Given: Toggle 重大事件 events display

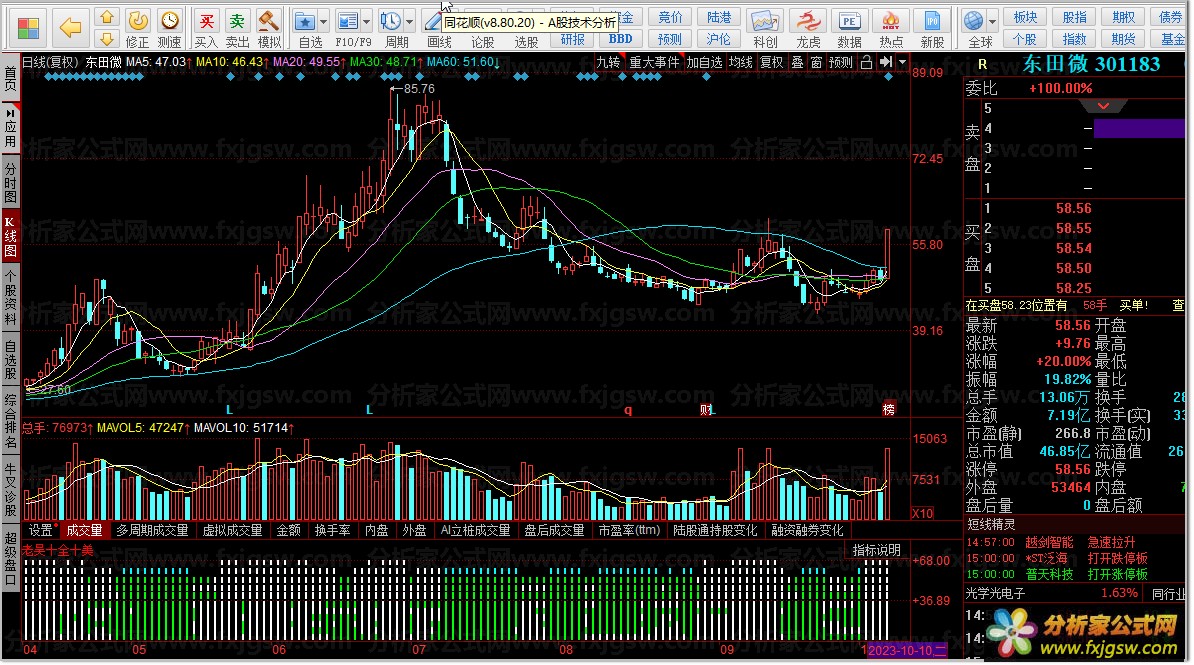Looking at the screenshot, I should tap(654, 62).
